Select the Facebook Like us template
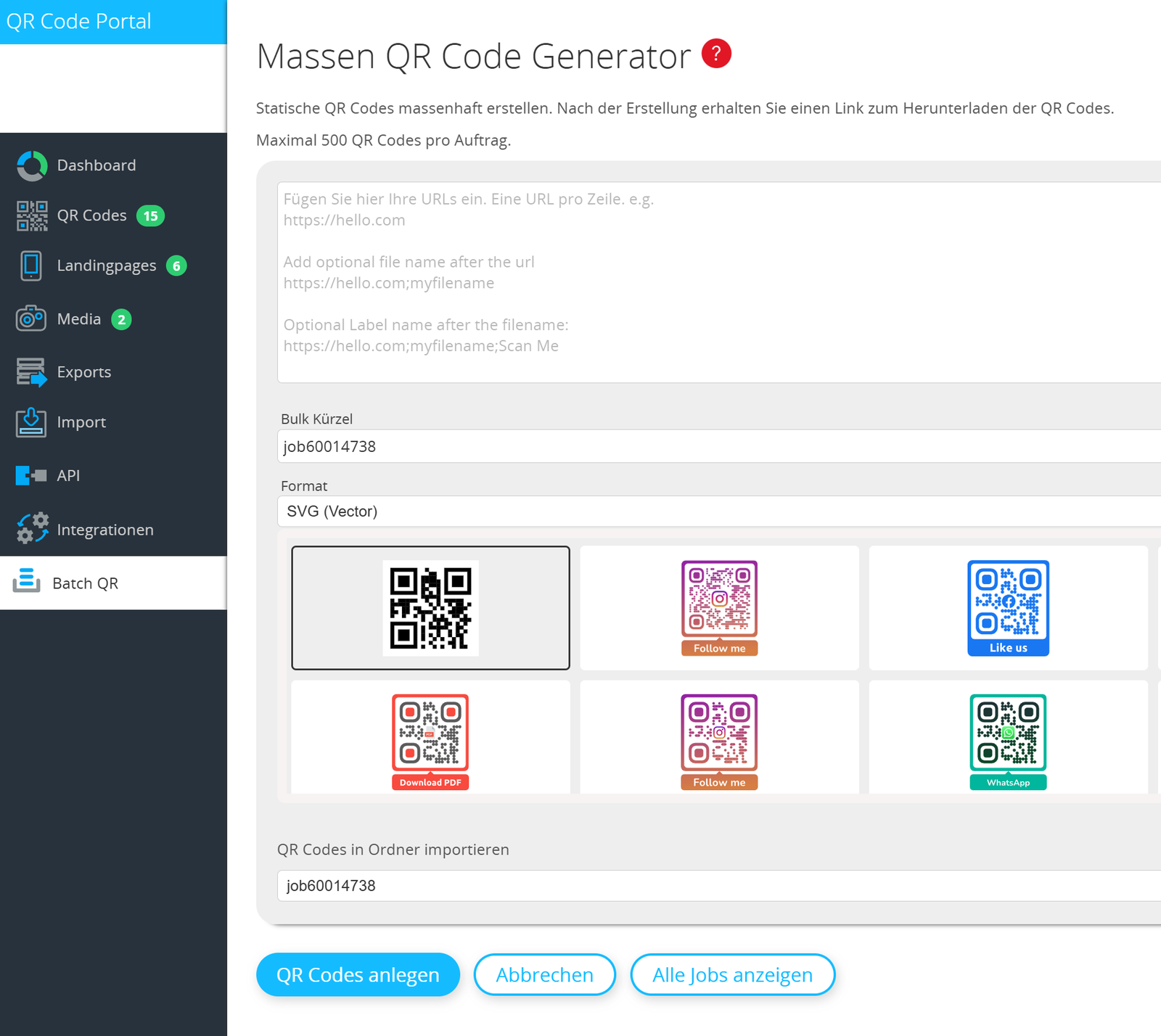This screenshot has height=1036, width=1161. click(1008, 608)
